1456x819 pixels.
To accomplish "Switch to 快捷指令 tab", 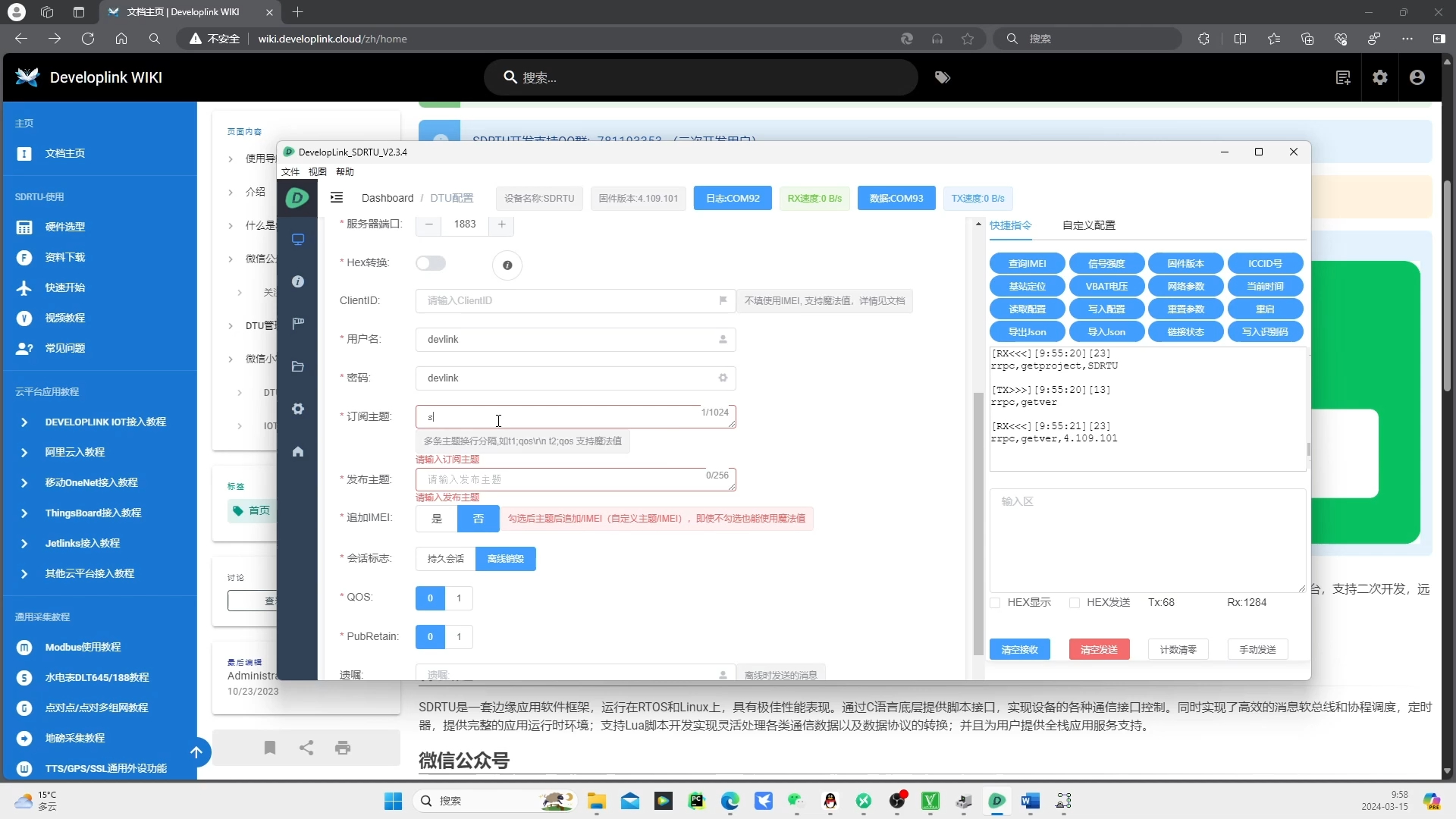I will 1011,225.
